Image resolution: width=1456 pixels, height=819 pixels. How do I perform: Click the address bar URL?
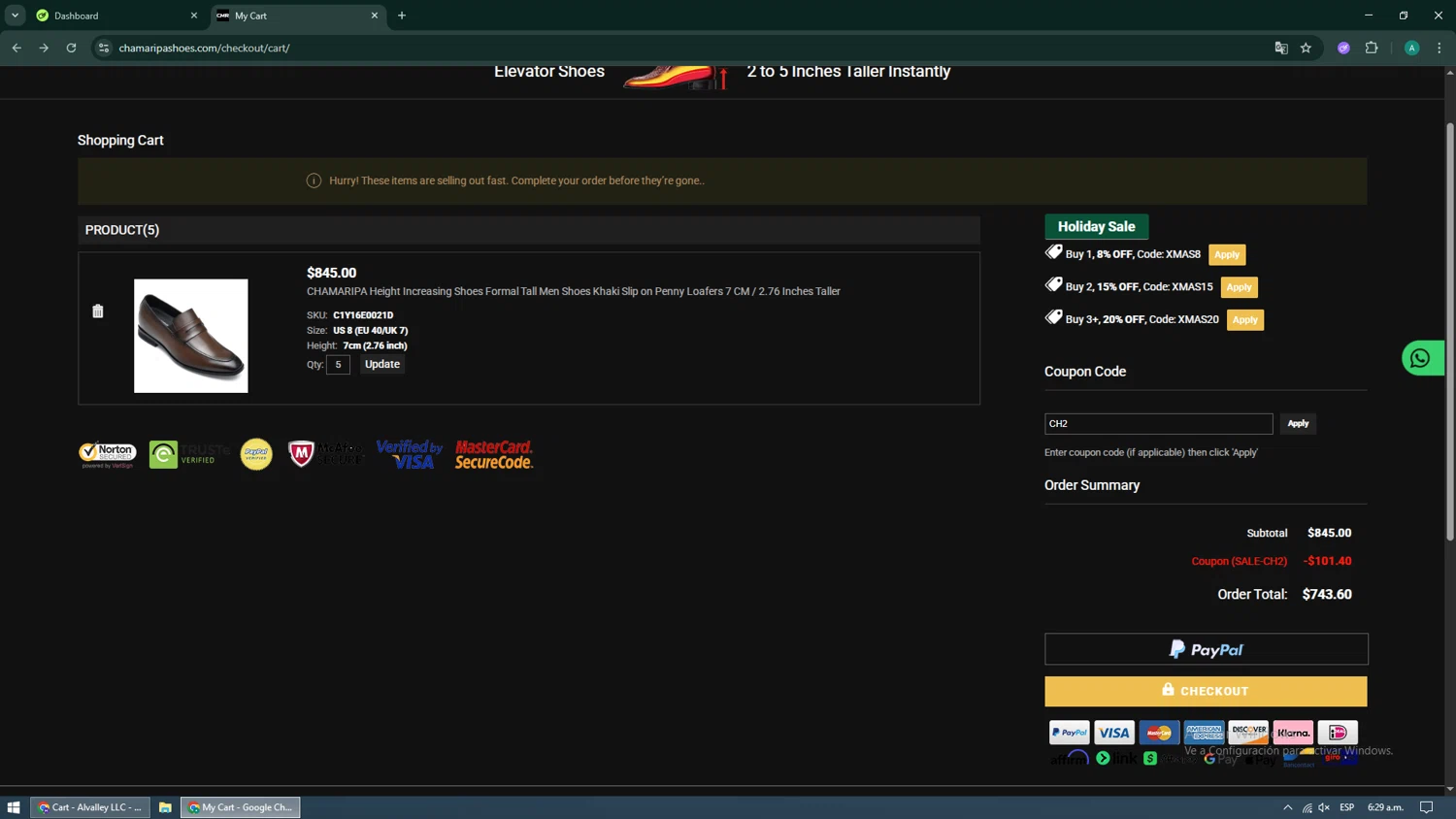pos(204,48)
